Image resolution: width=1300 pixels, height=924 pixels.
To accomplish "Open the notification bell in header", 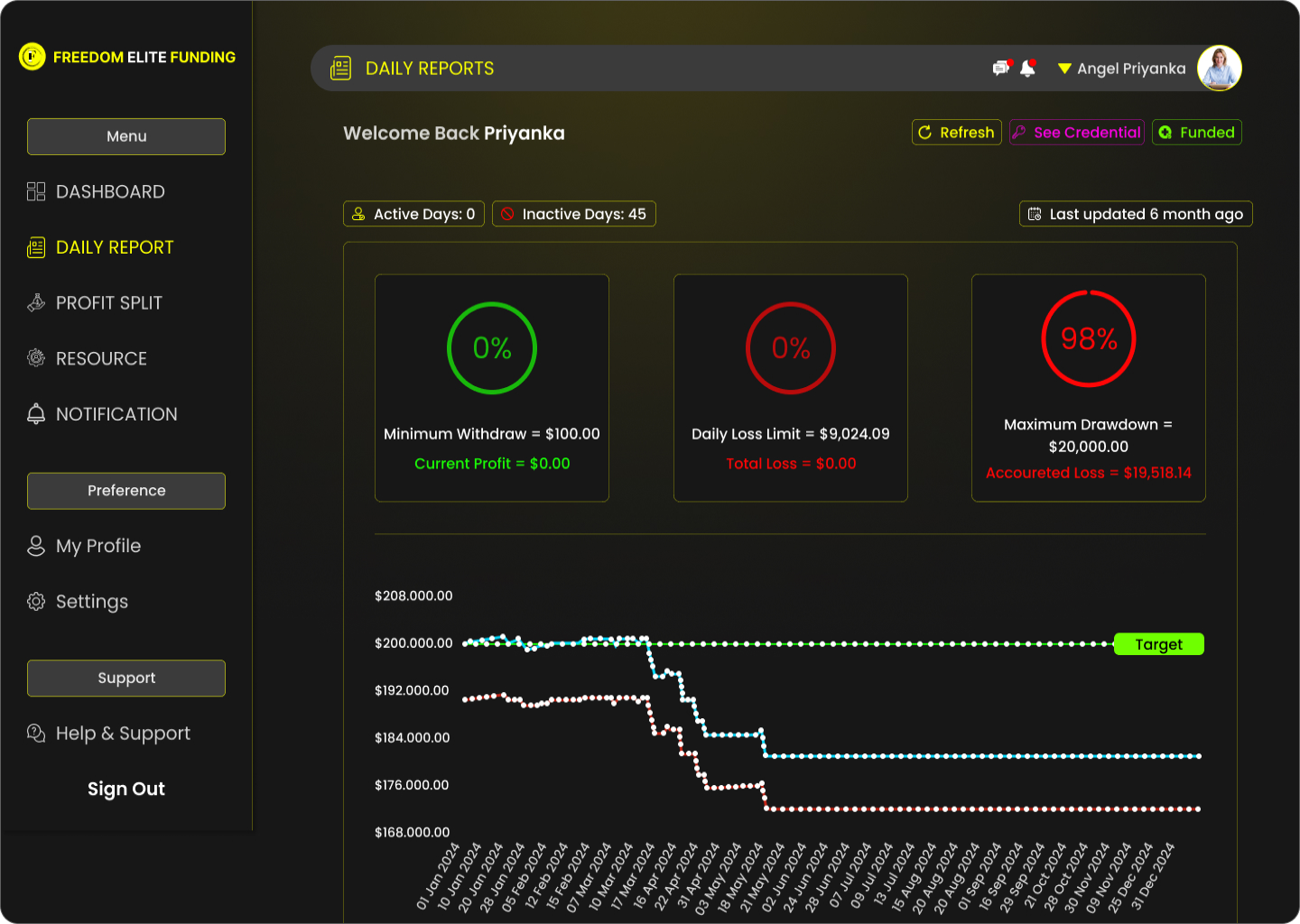I will 1027,69.
